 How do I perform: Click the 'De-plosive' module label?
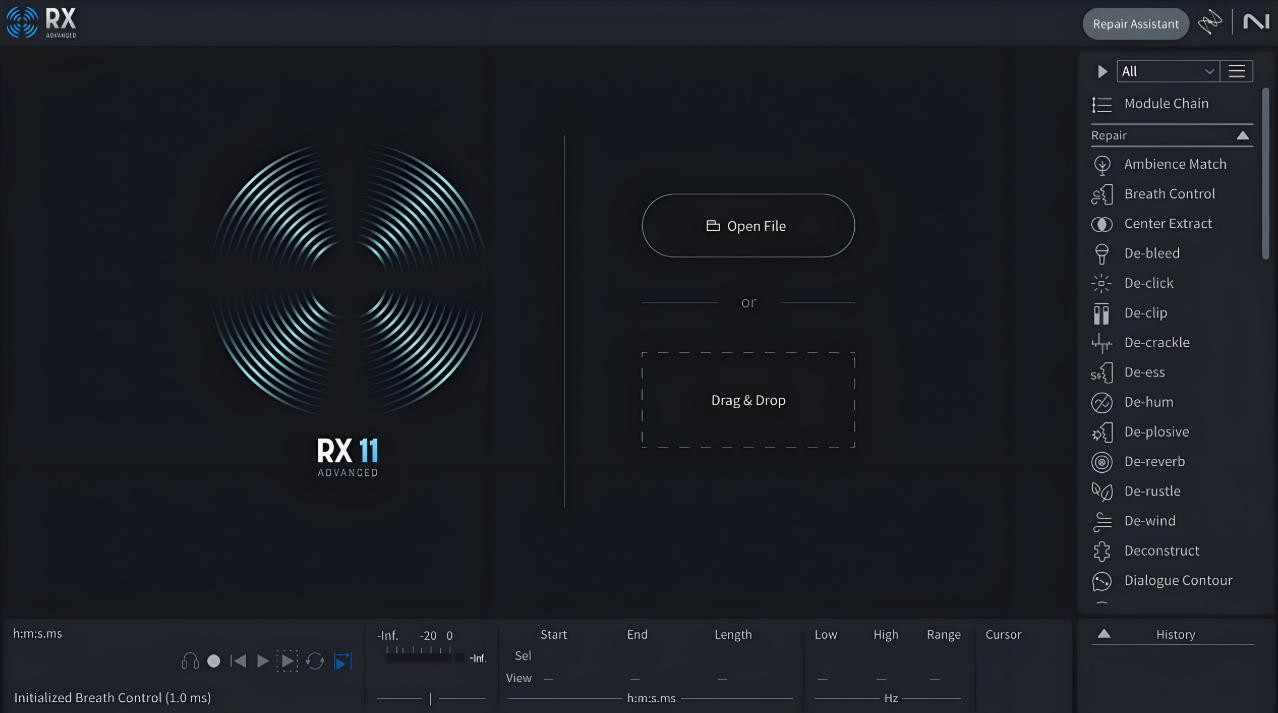tap(1157, 432)
